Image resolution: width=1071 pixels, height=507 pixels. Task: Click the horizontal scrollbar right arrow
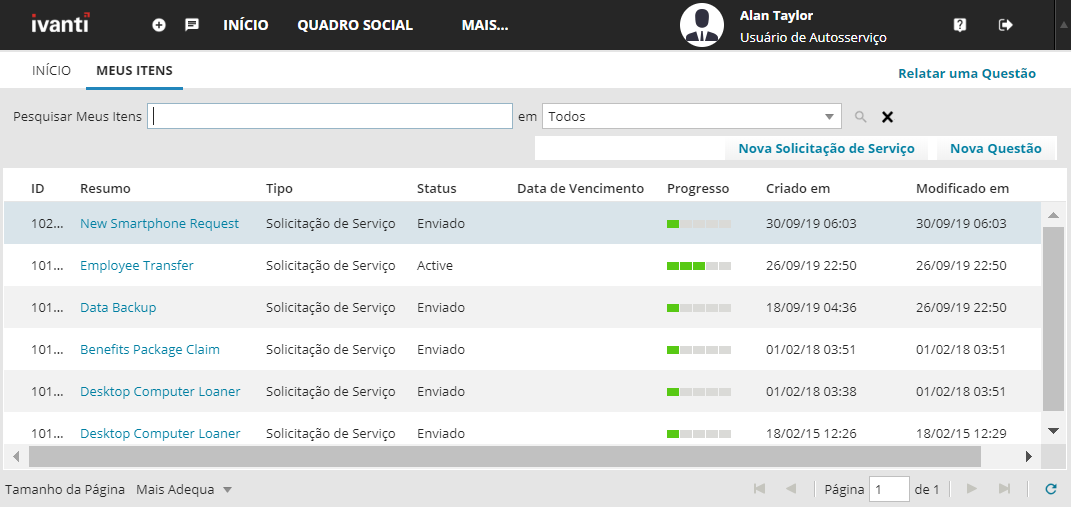[x=1028, y=457]
